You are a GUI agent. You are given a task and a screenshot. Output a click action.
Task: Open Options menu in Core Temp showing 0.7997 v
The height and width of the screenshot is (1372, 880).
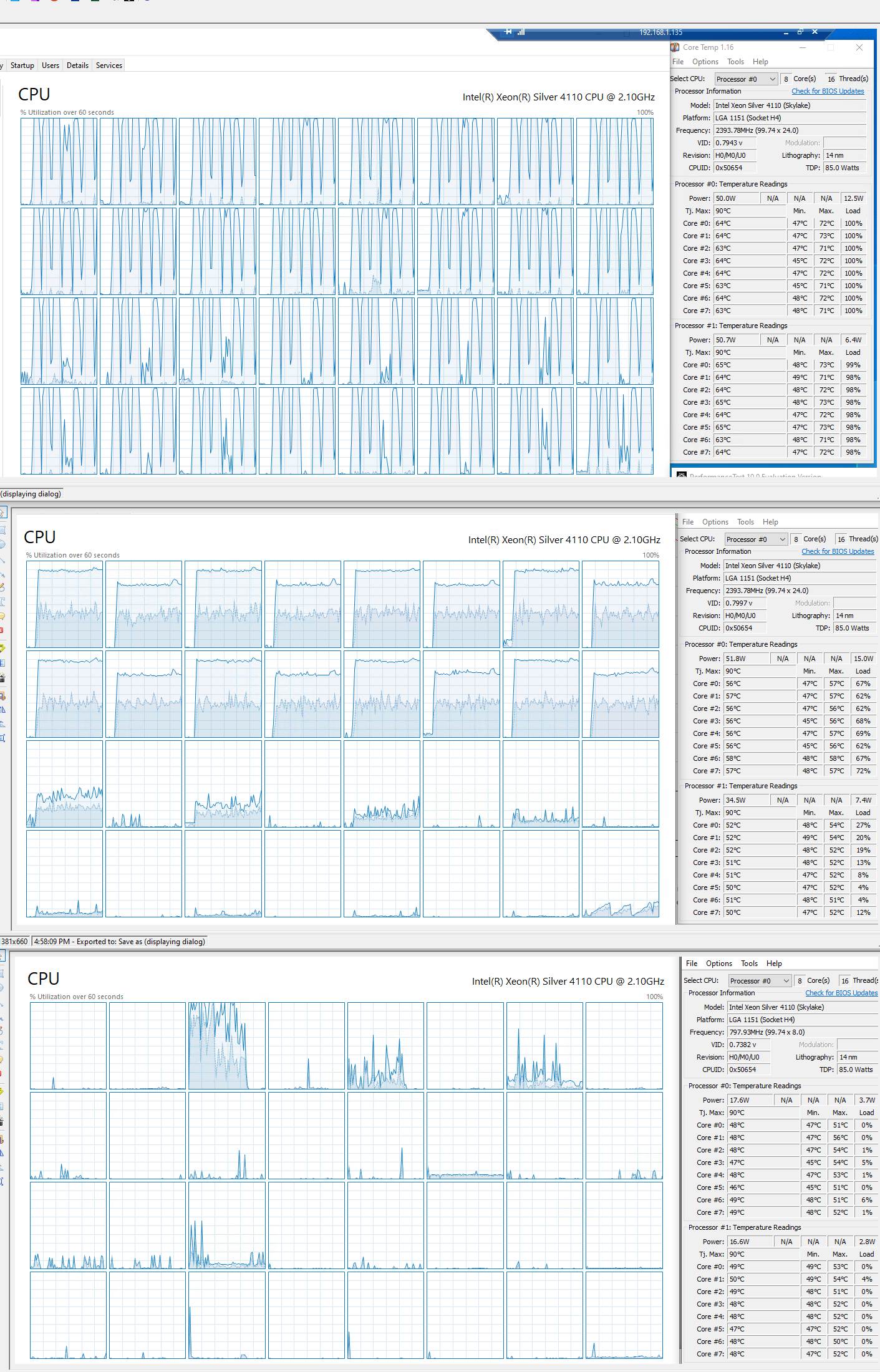tap(715, 522)
